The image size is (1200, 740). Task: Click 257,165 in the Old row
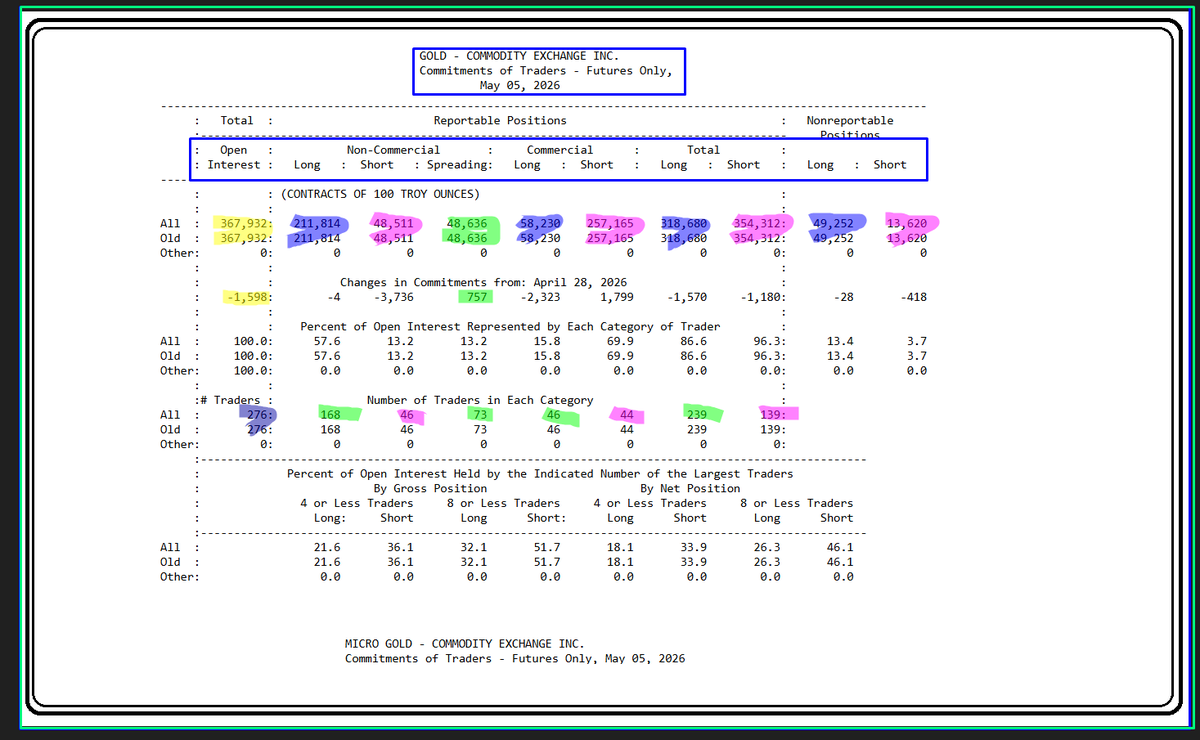pos(610,238)
